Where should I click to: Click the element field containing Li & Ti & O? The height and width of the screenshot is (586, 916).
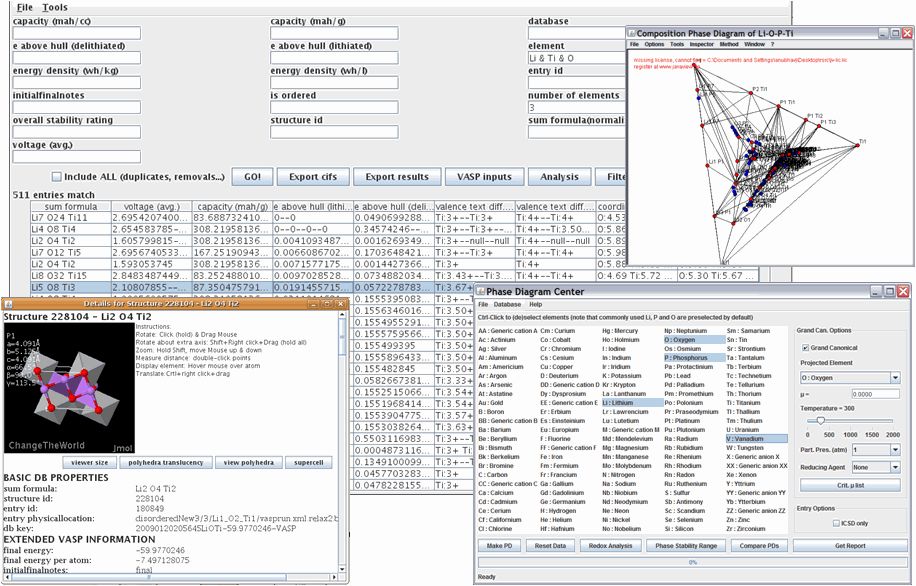[x=577, y=58]
